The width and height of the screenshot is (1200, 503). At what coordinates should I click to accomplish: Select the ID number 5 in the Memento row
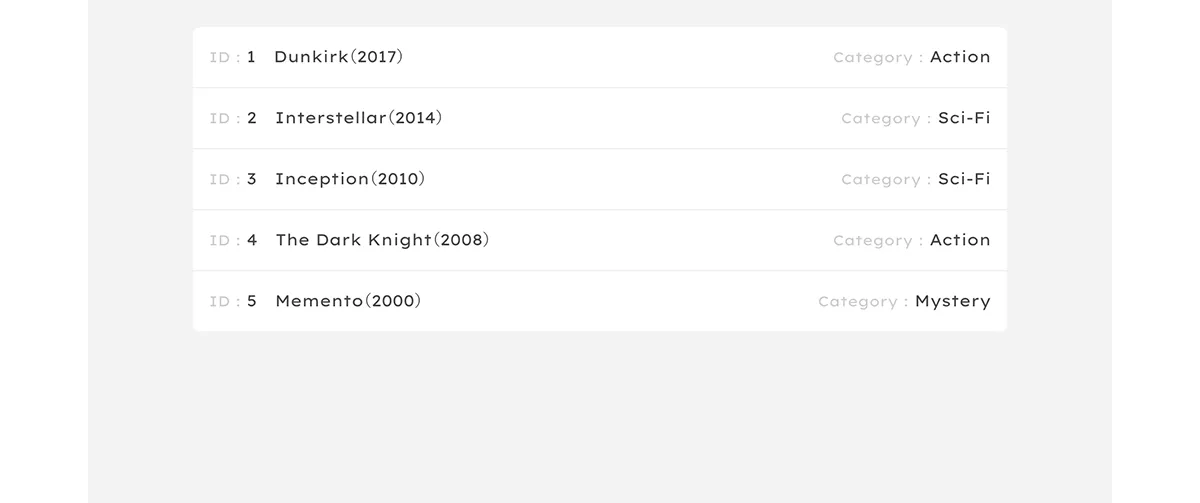tap(252, 301)
